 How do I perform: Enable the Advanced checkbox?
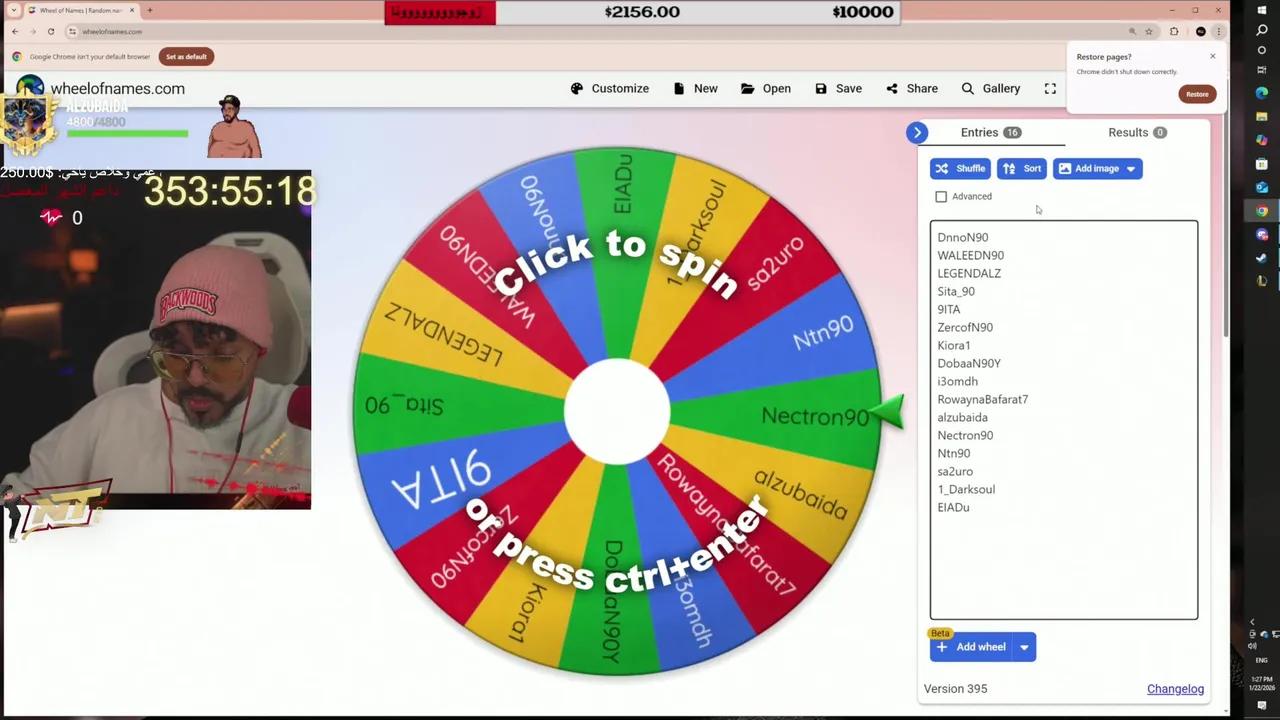[941, 197]
